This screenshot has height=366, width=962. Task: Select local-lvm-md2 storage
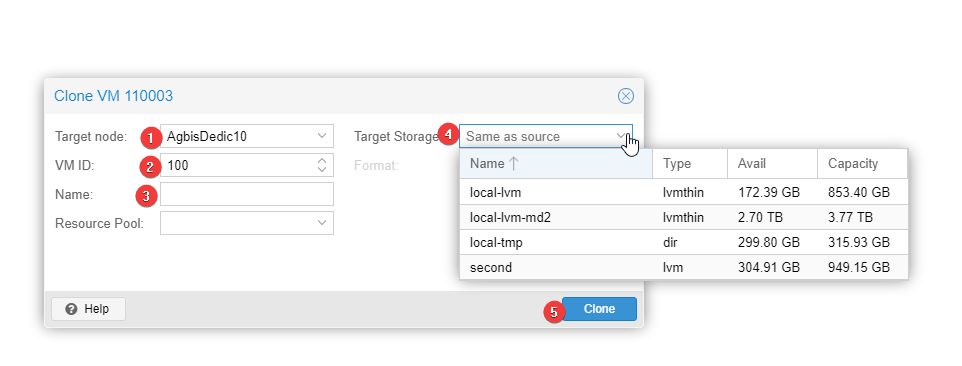[683, 217]
